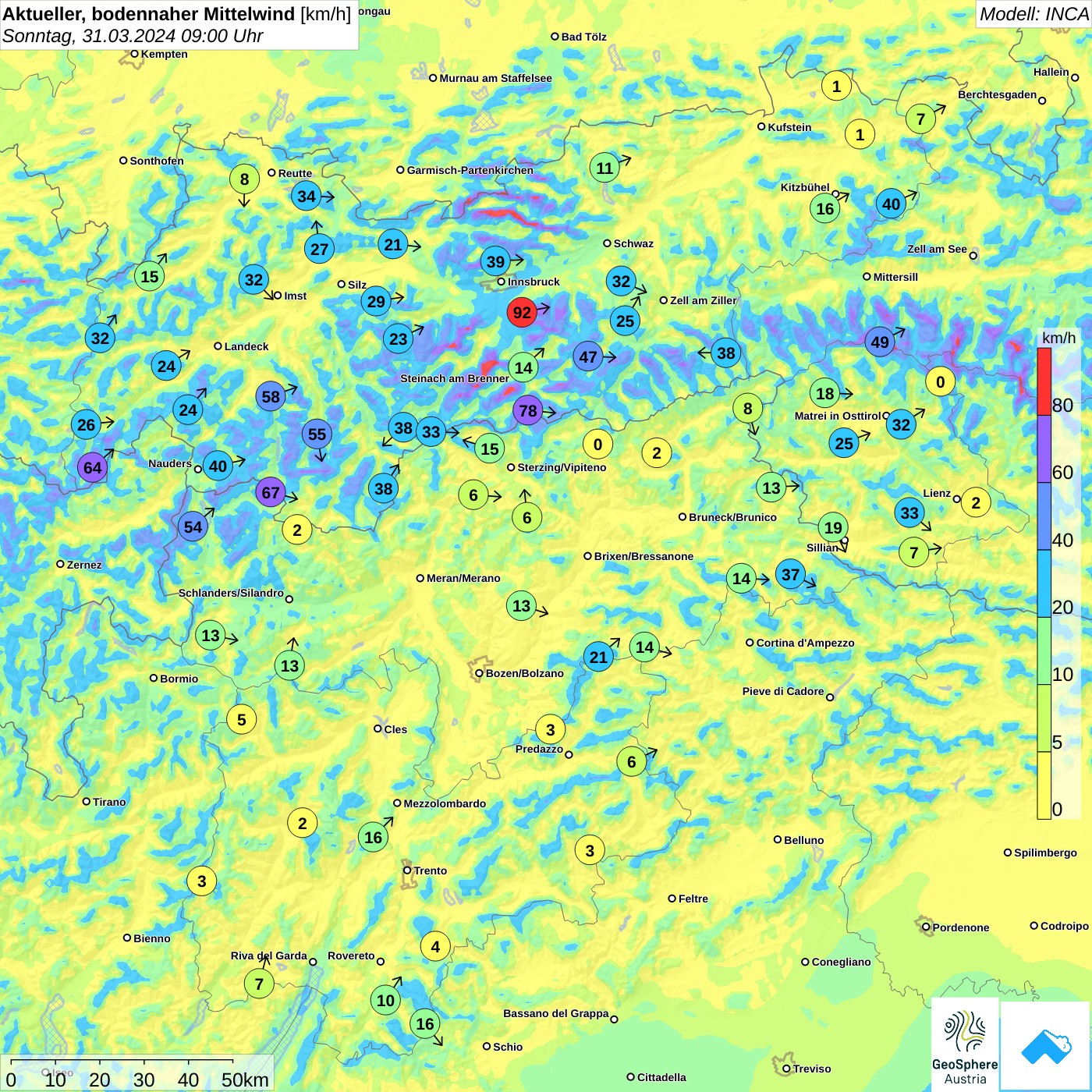Image resolution: width=1092 pixels, height=1092 pixels.
Task: Select the 7 marker near Riva del Garda
Action: coord(259,984)
